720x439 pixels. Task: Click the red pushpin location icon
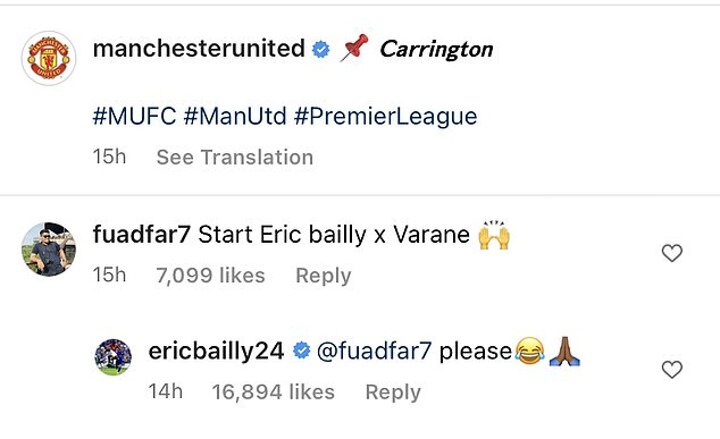click(353, 49)
